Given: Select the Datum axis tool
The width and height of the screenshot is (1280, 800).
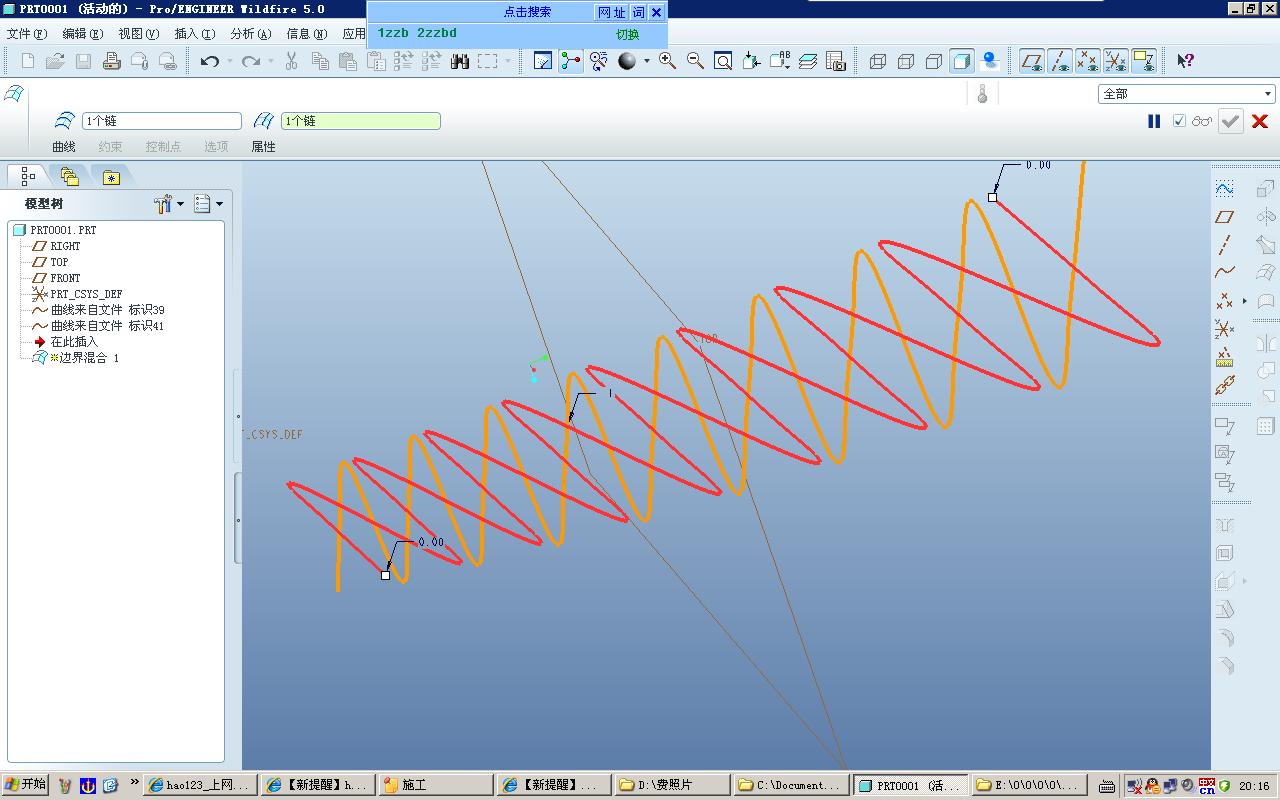Looking at the screenshot, I should pyautogui.click(x=1224, y=244).
